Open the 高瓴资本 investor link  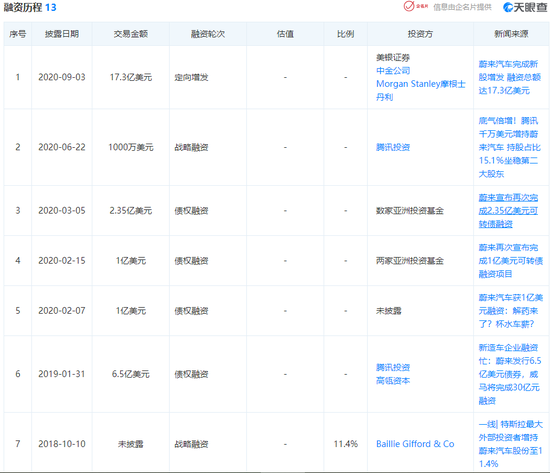[393, 381]
